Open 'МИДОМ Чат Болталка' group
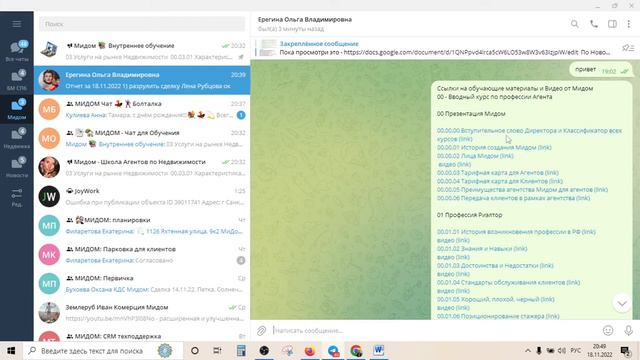This screenshot has height=360, width=640. coord(142,109)
